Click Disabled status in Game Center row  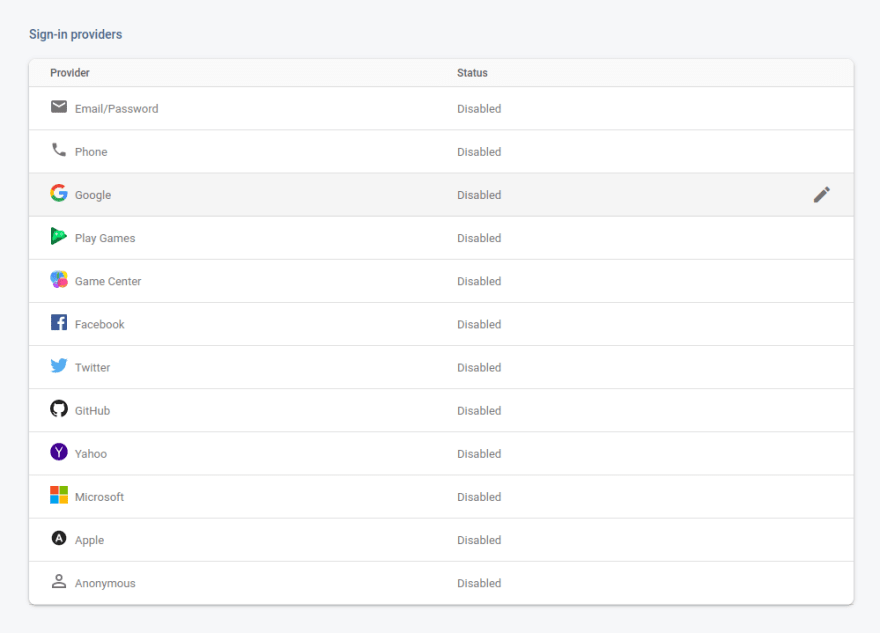479,281
